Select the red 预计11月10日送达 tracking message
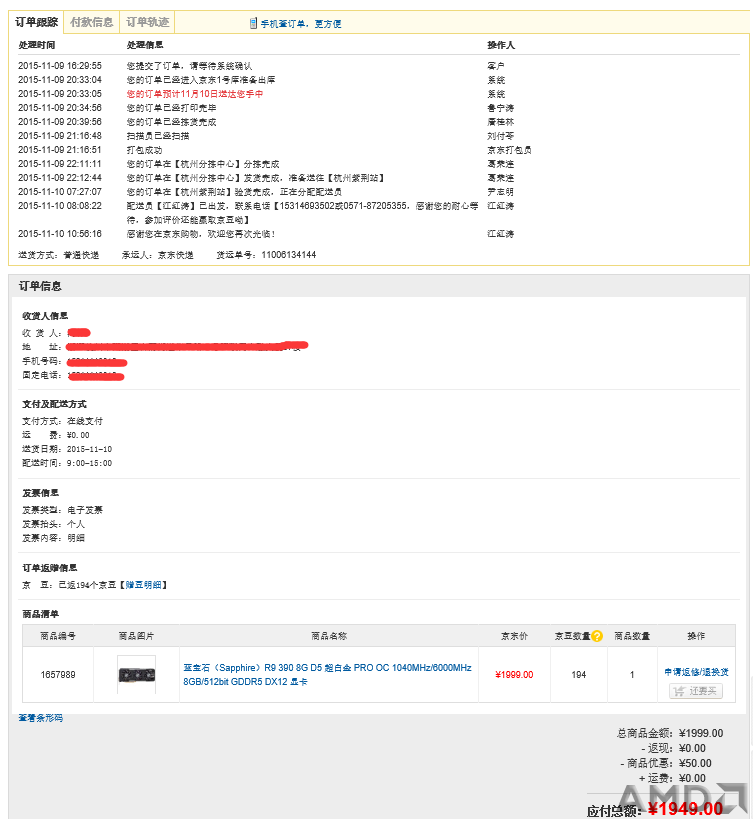This screenshot has width=753, height=819. pos(195,94)
